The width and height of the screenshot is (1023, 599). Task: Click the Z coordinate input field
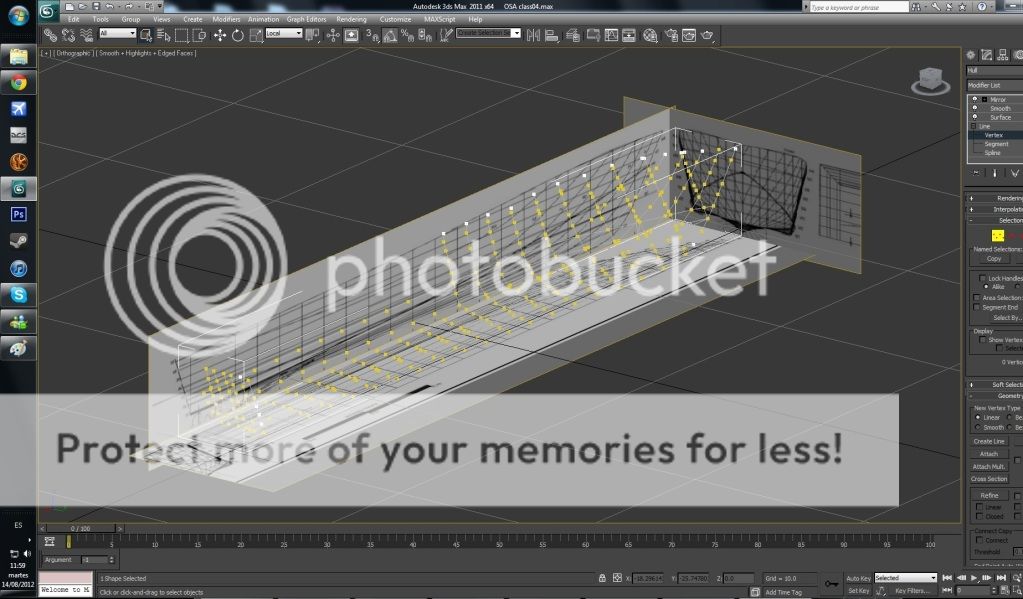click(x=740, y=577)
